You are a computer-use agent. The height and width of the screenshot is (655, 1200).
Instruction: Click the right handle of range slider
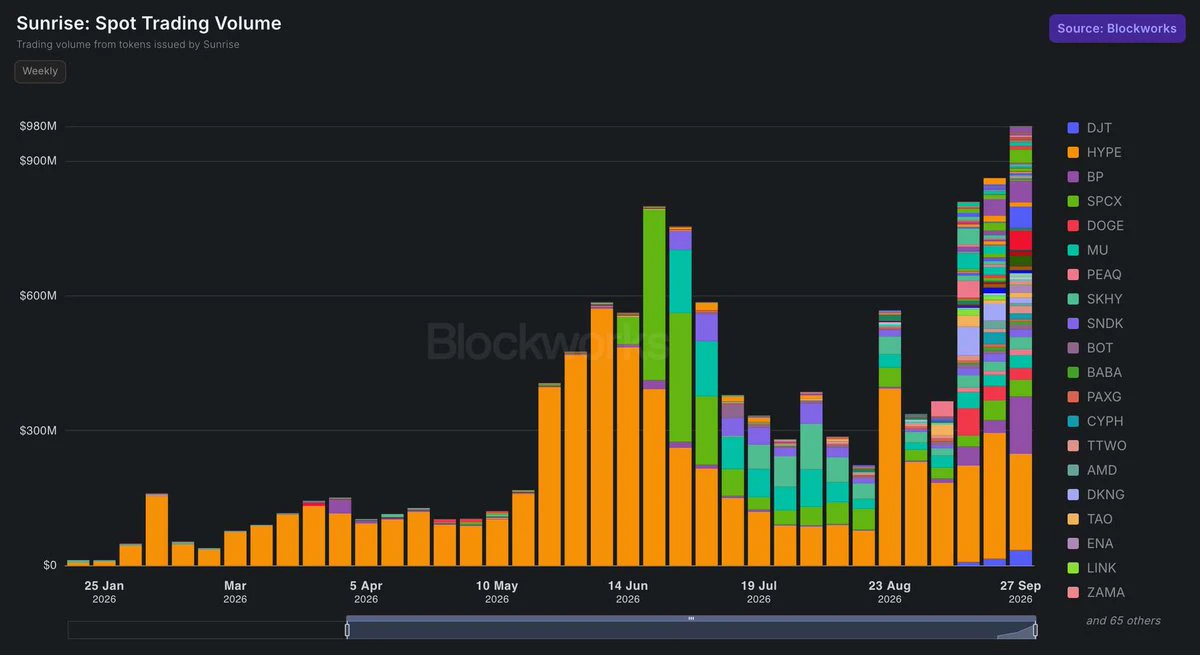point(1035,630)
